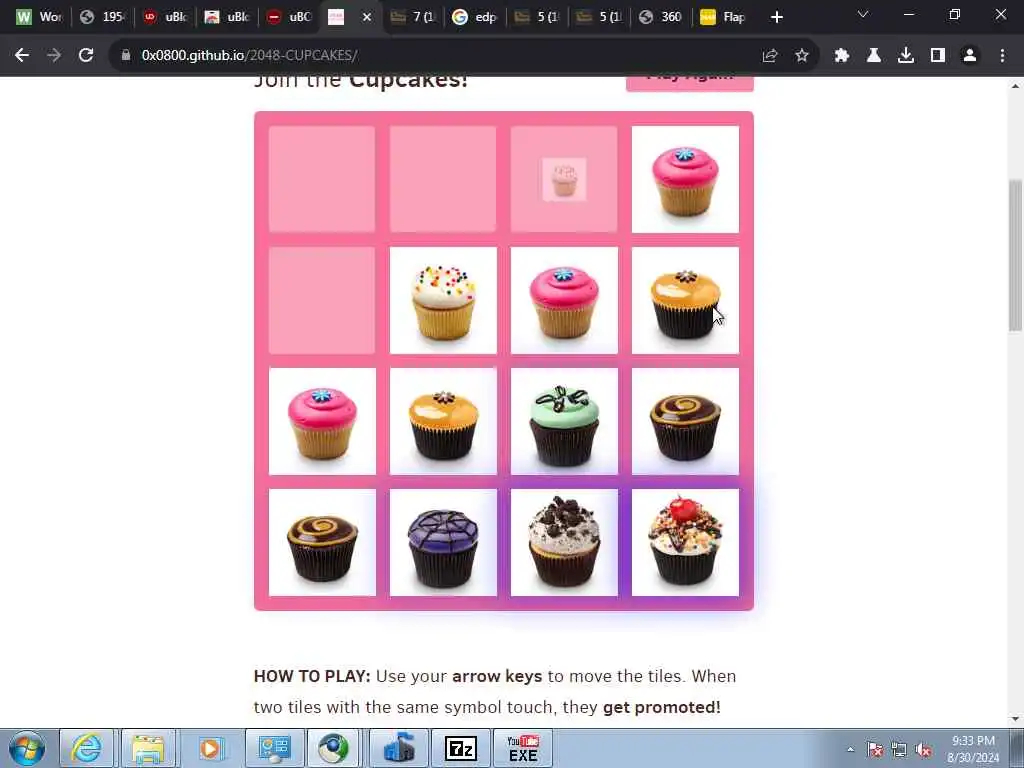The image size is (1024, 768).
Task: Expand the tab search chevron
Action: point(863,14)
